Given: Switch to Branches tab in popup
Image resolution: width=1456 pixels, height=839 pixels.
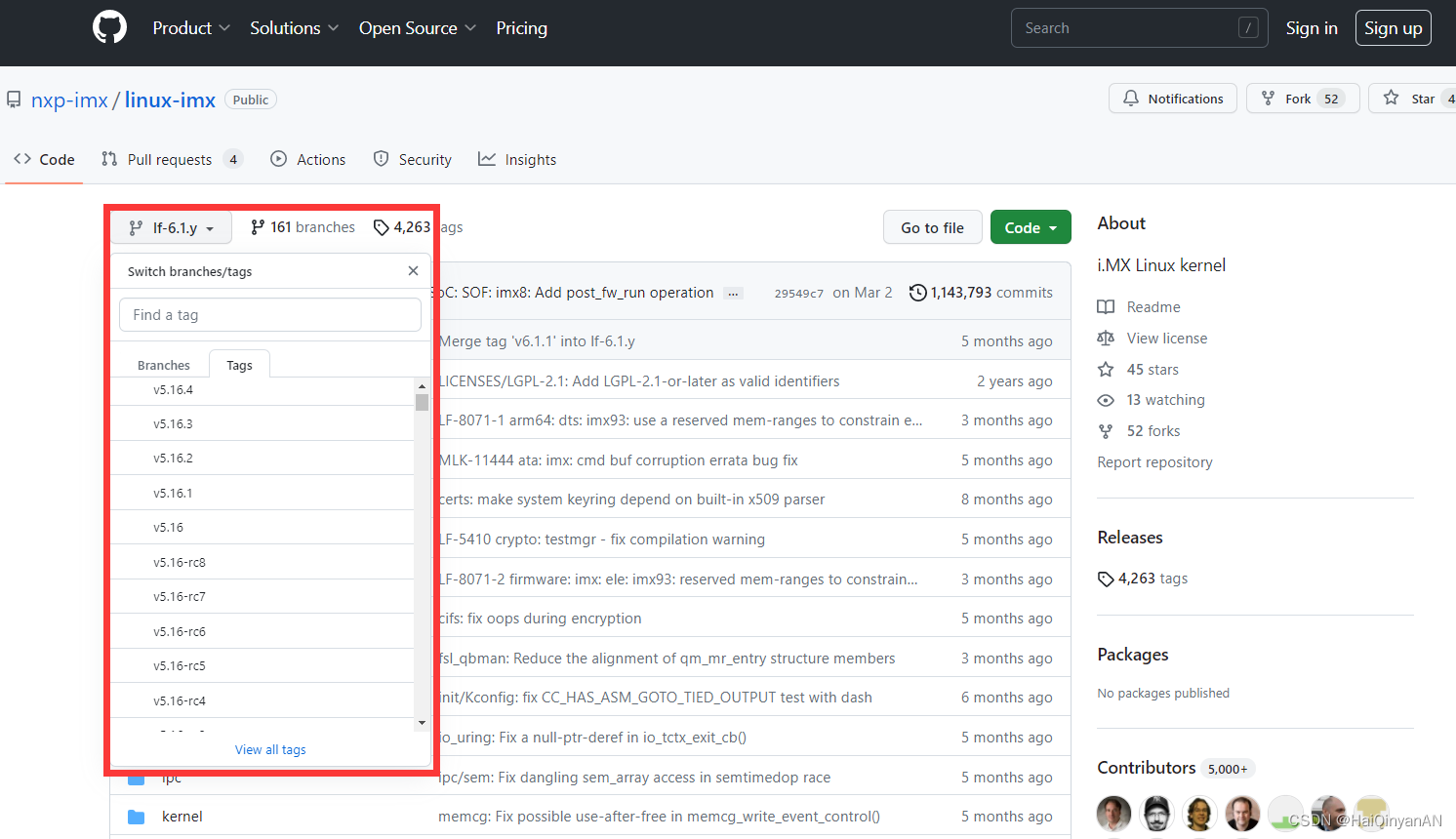Looking at the screenshot, I should [163, 365].
